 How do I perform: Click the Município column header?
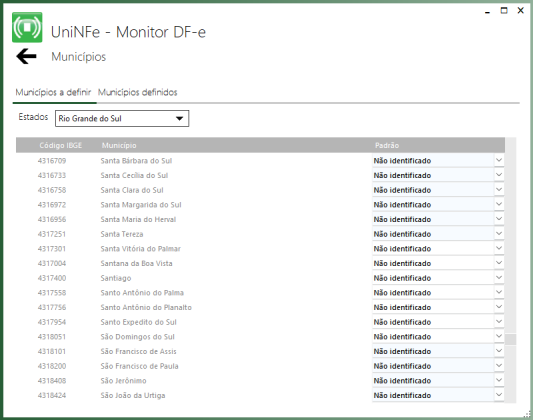click(x=119, y=145)
